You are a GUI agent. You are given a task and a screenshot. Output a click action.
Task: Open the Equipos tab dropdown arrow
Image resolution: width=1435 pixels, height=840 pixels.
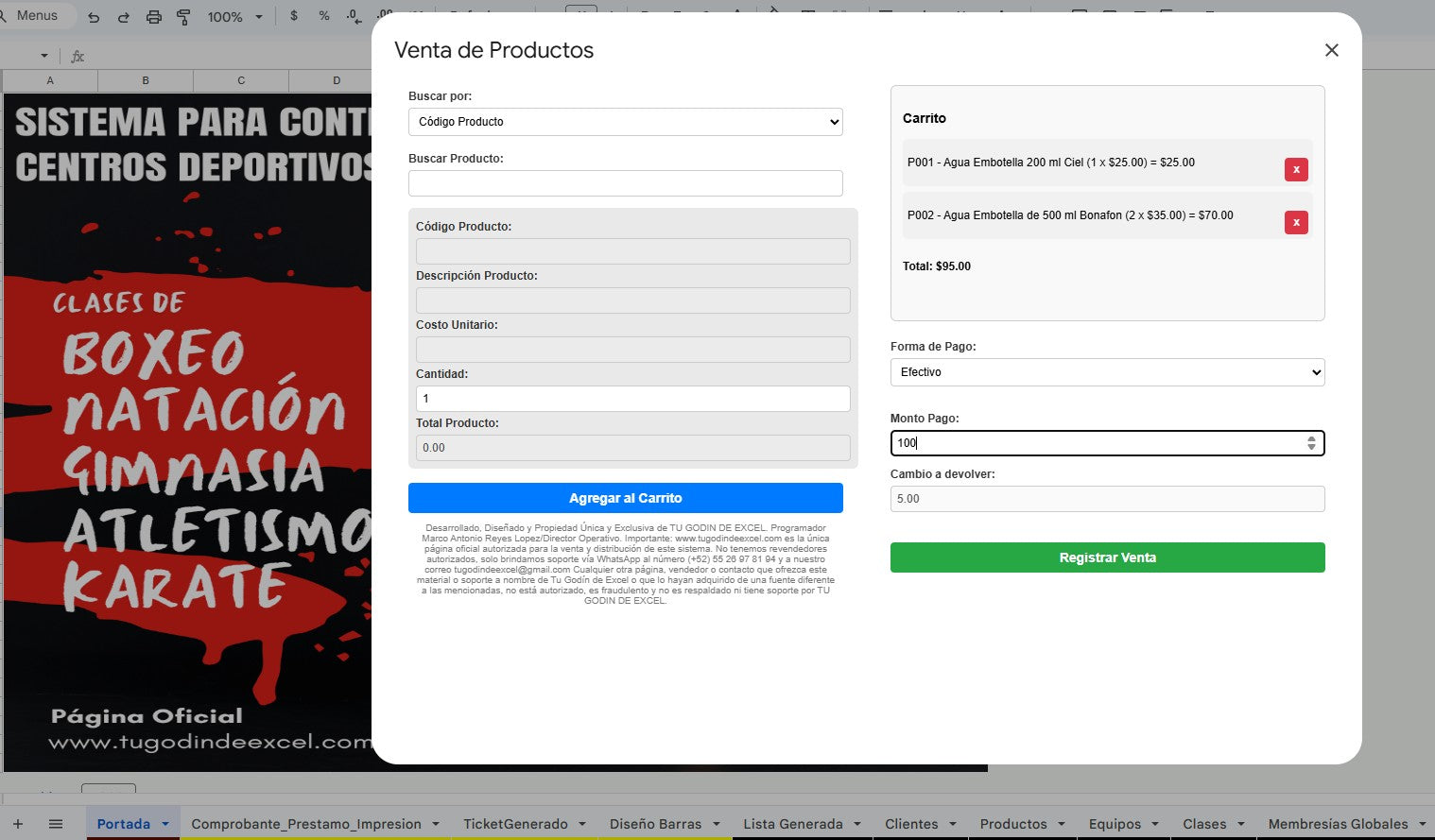pyautogui.click(x=1155, y=824)
